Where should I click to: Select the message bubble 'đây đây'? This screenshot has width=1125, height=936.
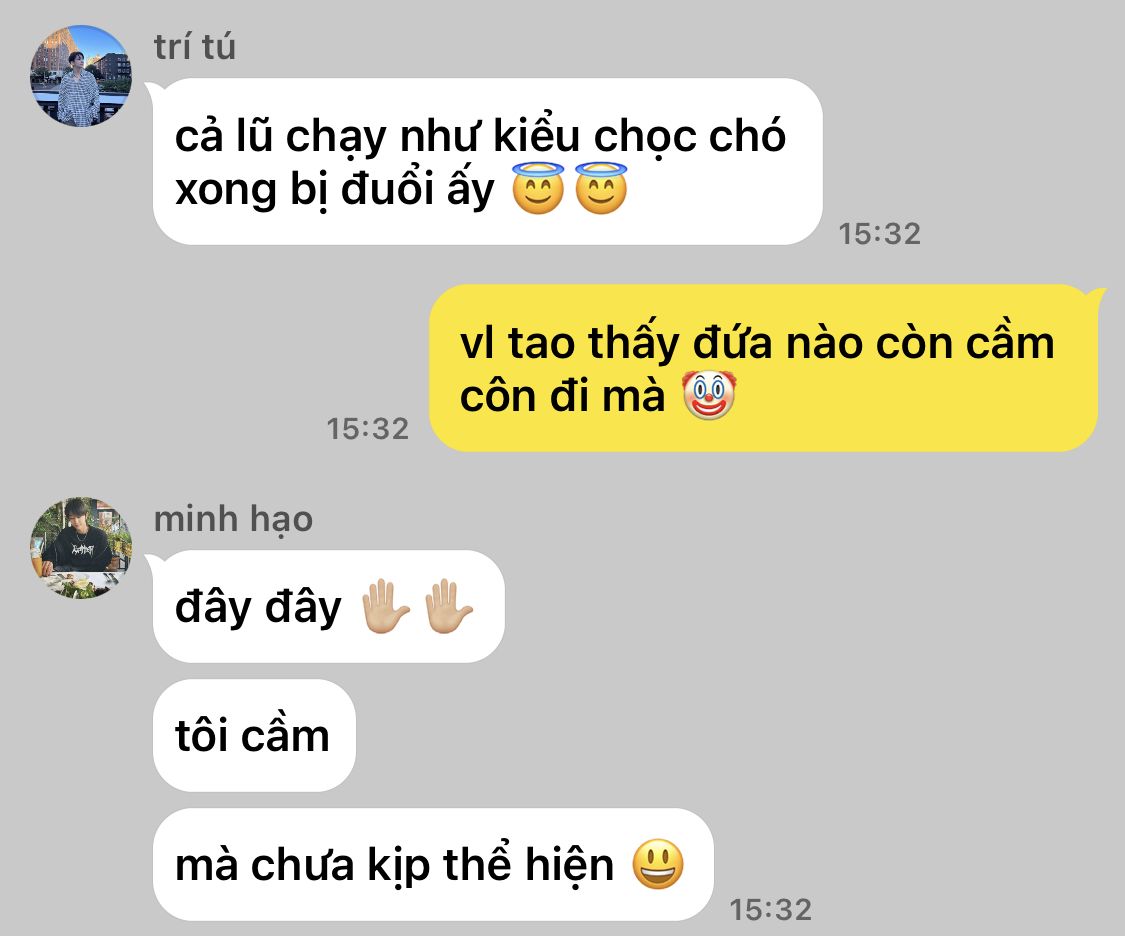click(329, 607)
